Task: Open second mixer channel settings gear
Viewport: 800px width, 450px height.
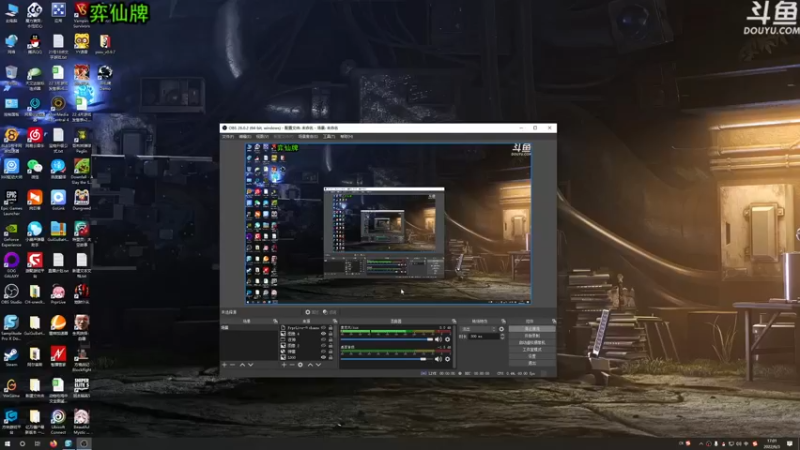Action: (x=447, y=359)
